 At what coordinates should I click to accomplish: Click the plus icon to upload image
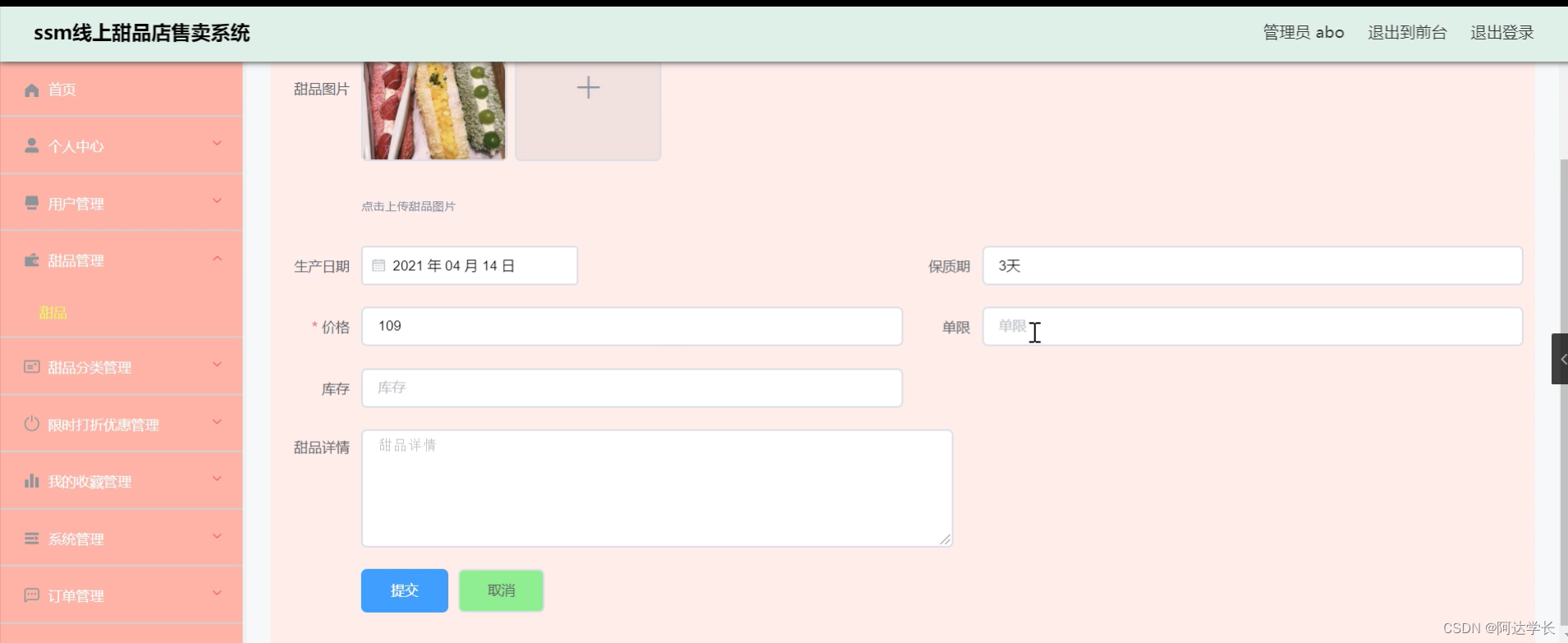pyautogui.click(x=588, y=87)
